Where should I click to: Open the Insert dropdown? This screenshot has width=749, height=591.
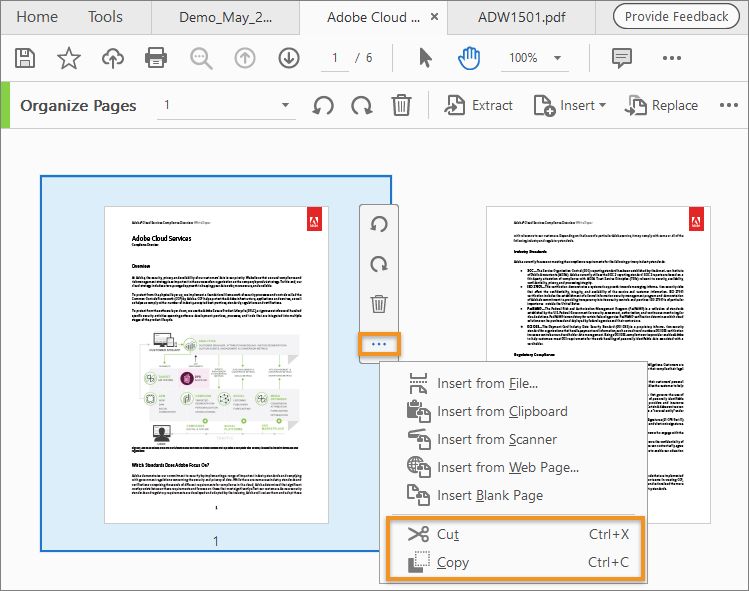(570, 105)
